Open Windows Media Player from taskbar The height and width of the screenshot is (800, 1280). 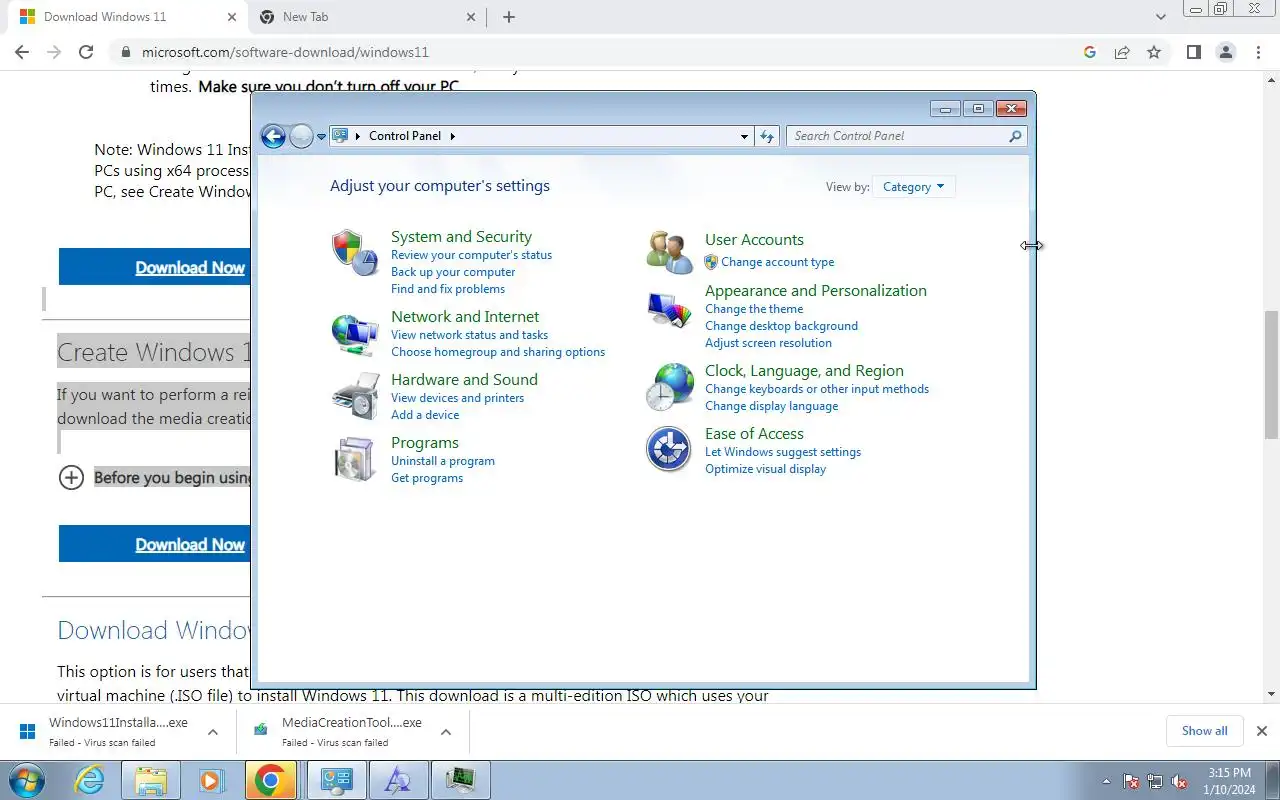tap(211, 780)
